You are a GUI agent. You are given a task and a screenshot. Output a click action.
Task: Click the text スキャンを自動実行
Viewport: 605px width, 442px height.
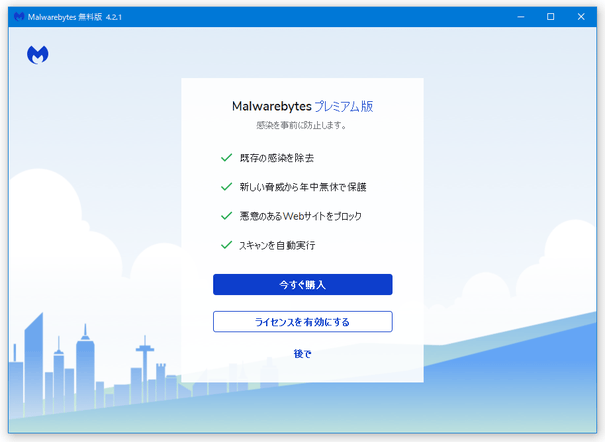point(277,245)
